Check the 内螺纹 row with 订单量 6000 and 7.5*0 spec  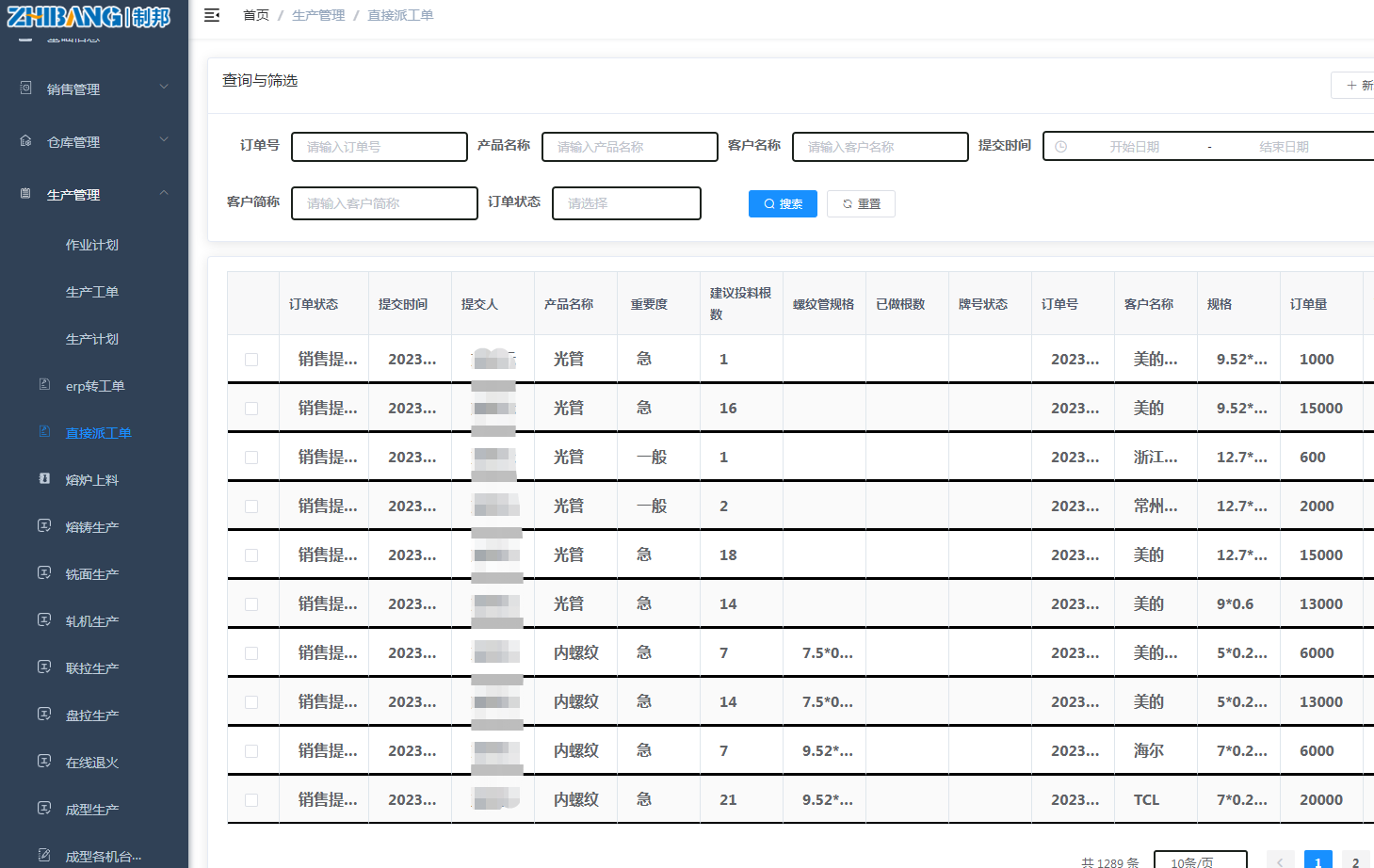(x=251, y=653)
